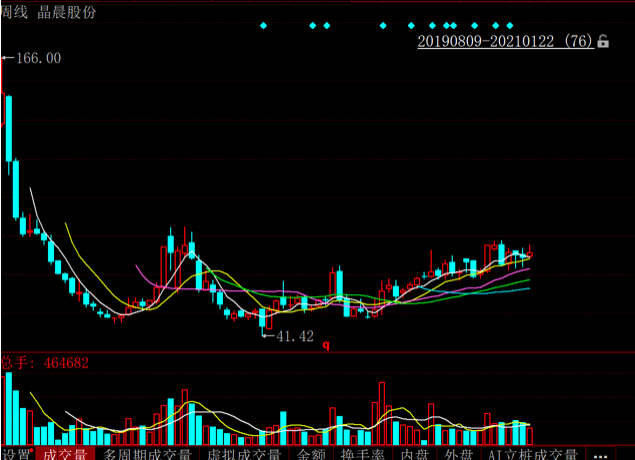Click the leftmost cyan diamond event marker

[263, 26]
